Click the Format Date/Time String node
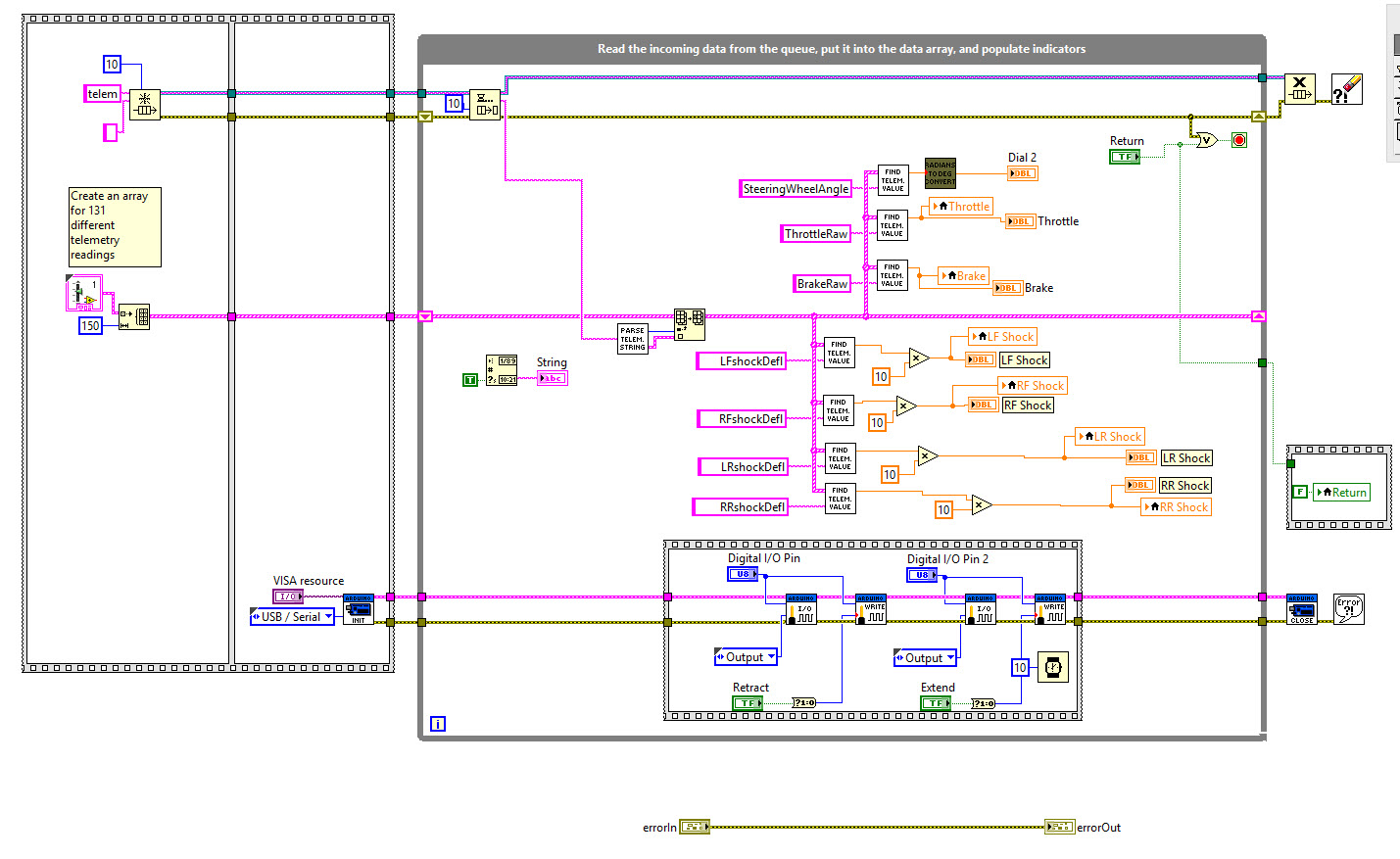This screenshot has height=859, width=1400. tap(502, 370)
